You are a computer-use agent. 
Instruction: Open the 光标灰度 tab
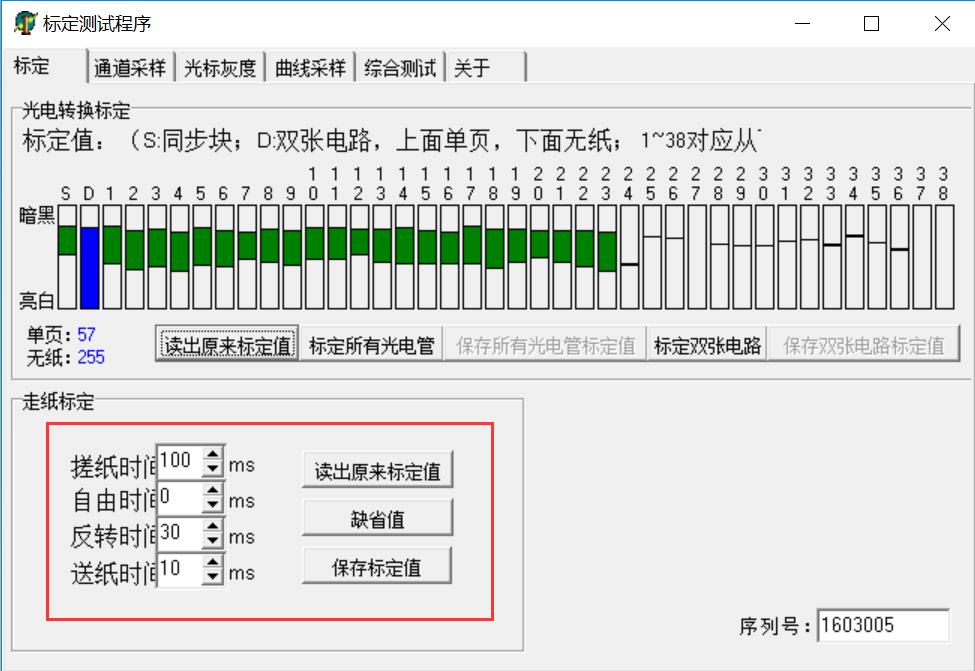tap(220, 68)
